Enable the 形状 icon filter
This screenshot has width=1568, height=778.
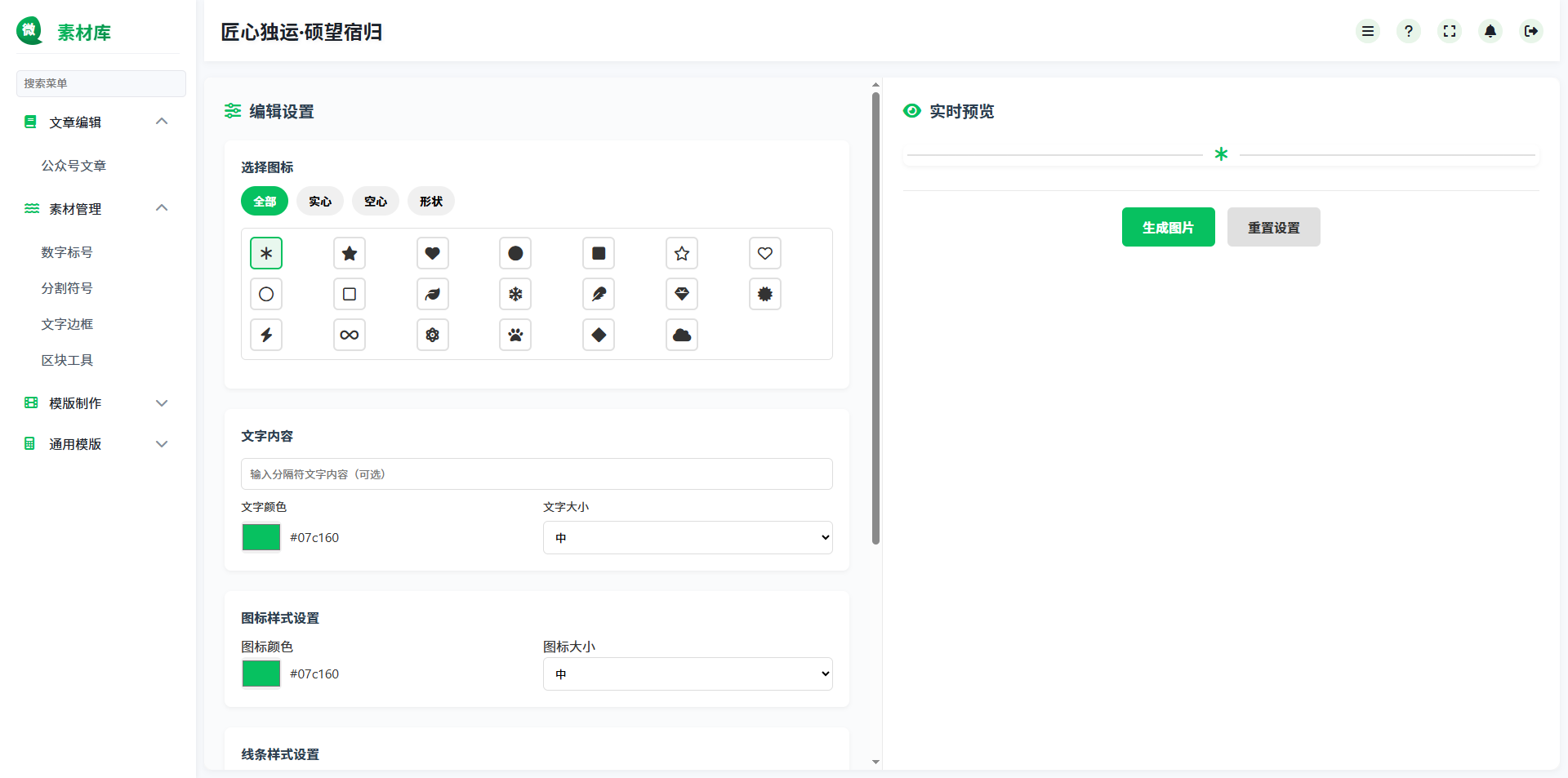430,201
